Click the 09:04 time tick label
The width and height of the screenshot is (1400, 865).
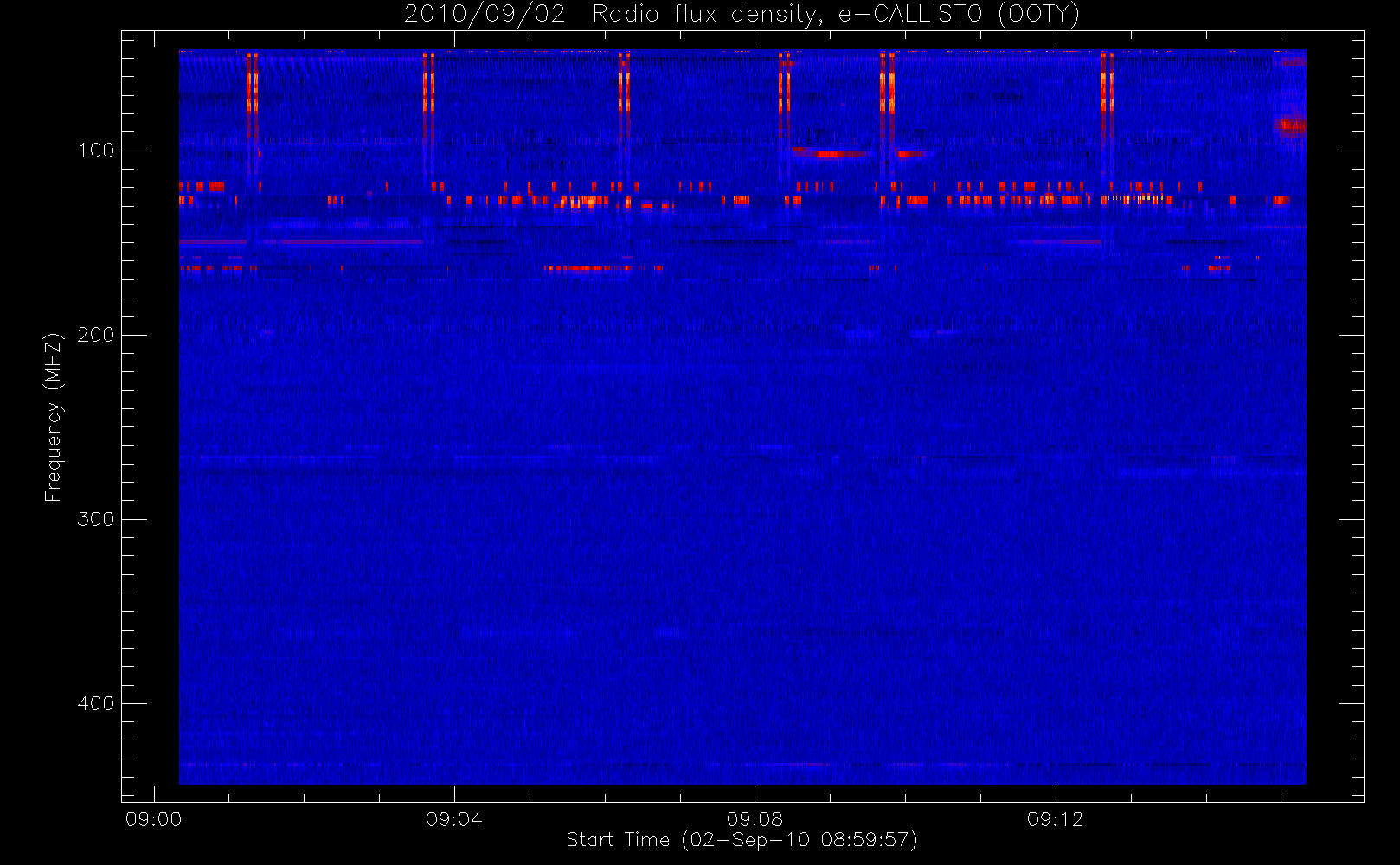click(x=454, y=819)
